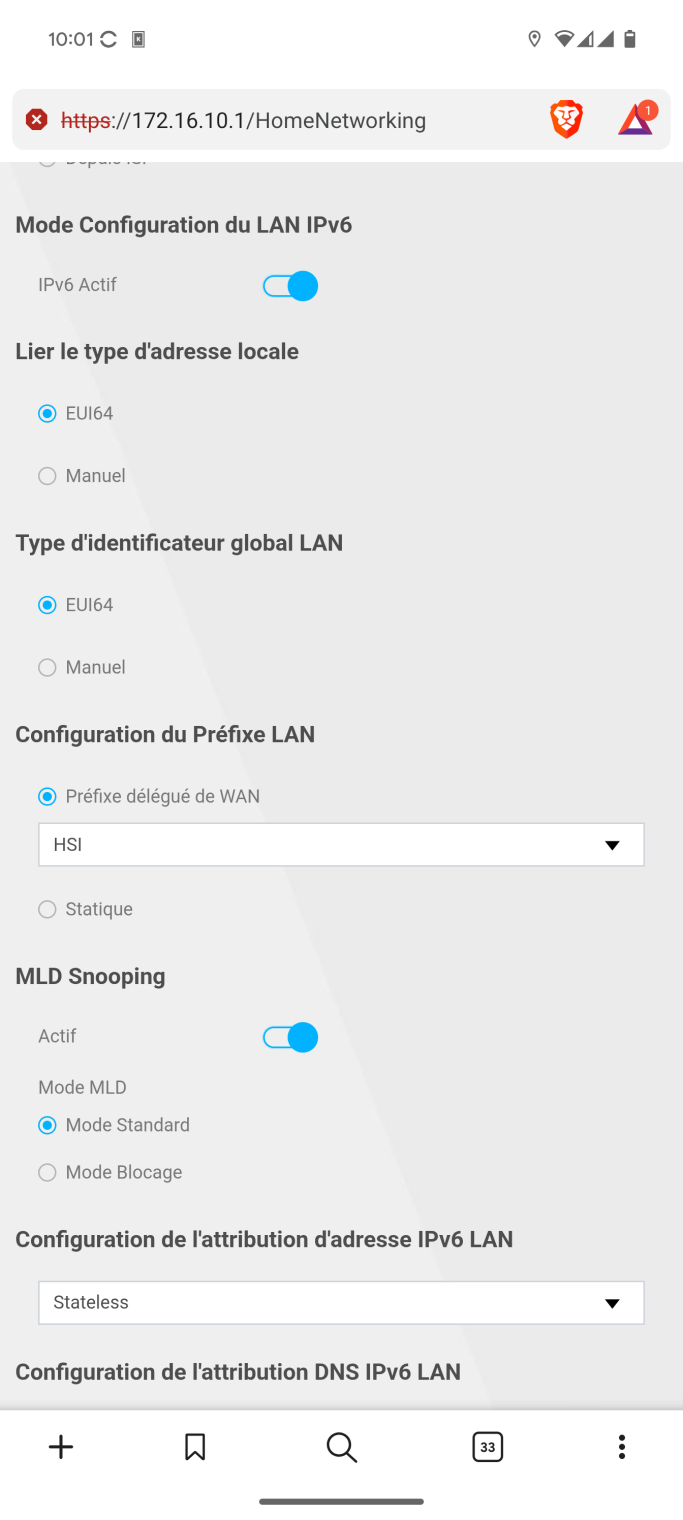Open the tab switcher showing 33 tabs
The image size is (683, 1520).
point(487,1446)
